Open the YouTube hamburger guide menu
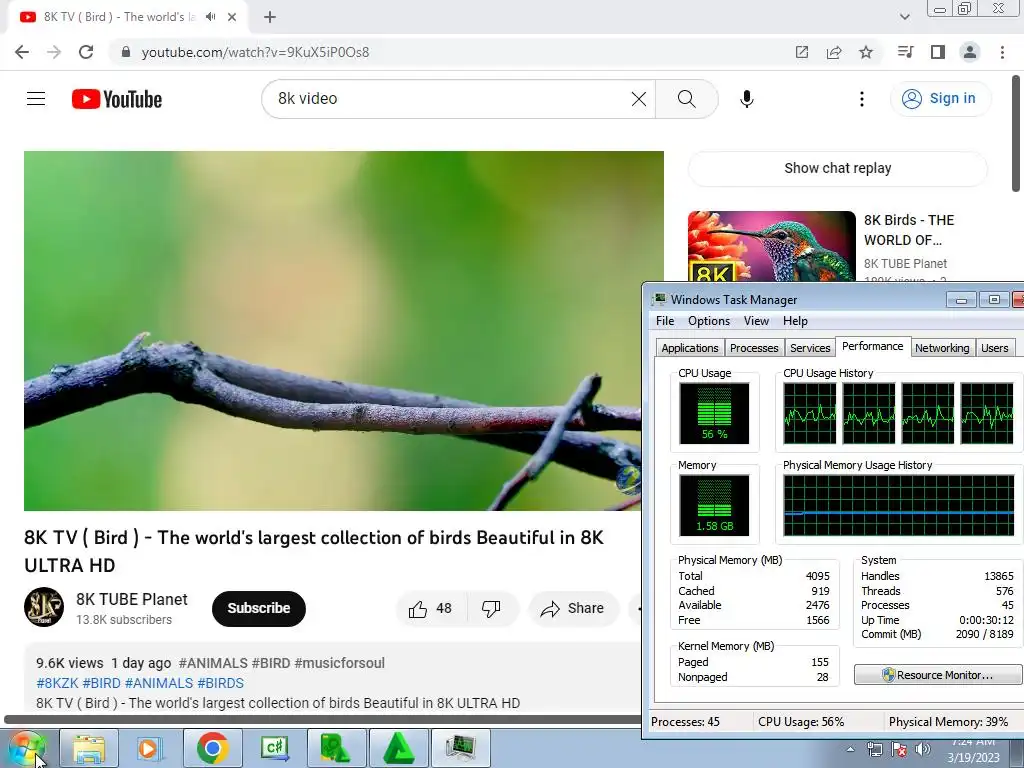 tap(36, 99)
